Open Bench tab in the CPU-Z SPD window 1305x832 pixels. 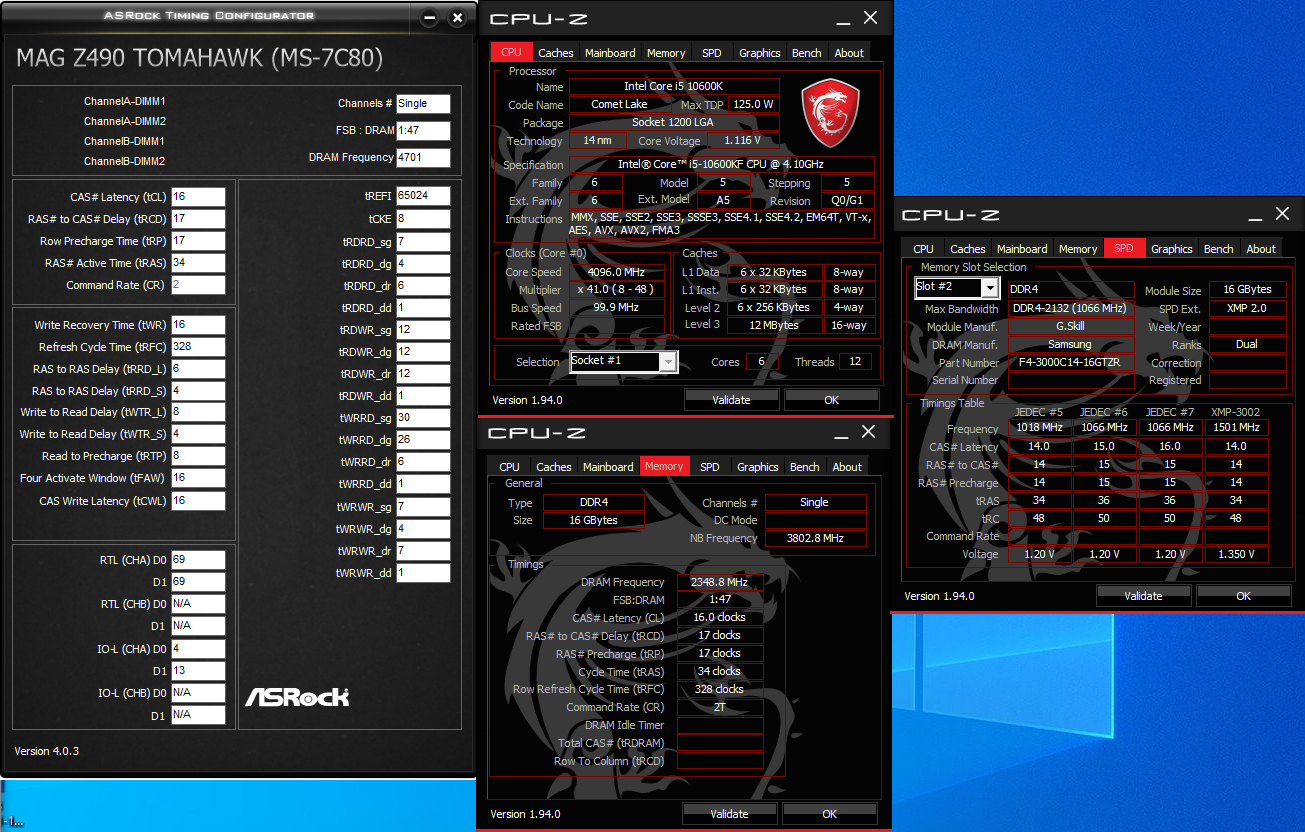click(1219, 249)
